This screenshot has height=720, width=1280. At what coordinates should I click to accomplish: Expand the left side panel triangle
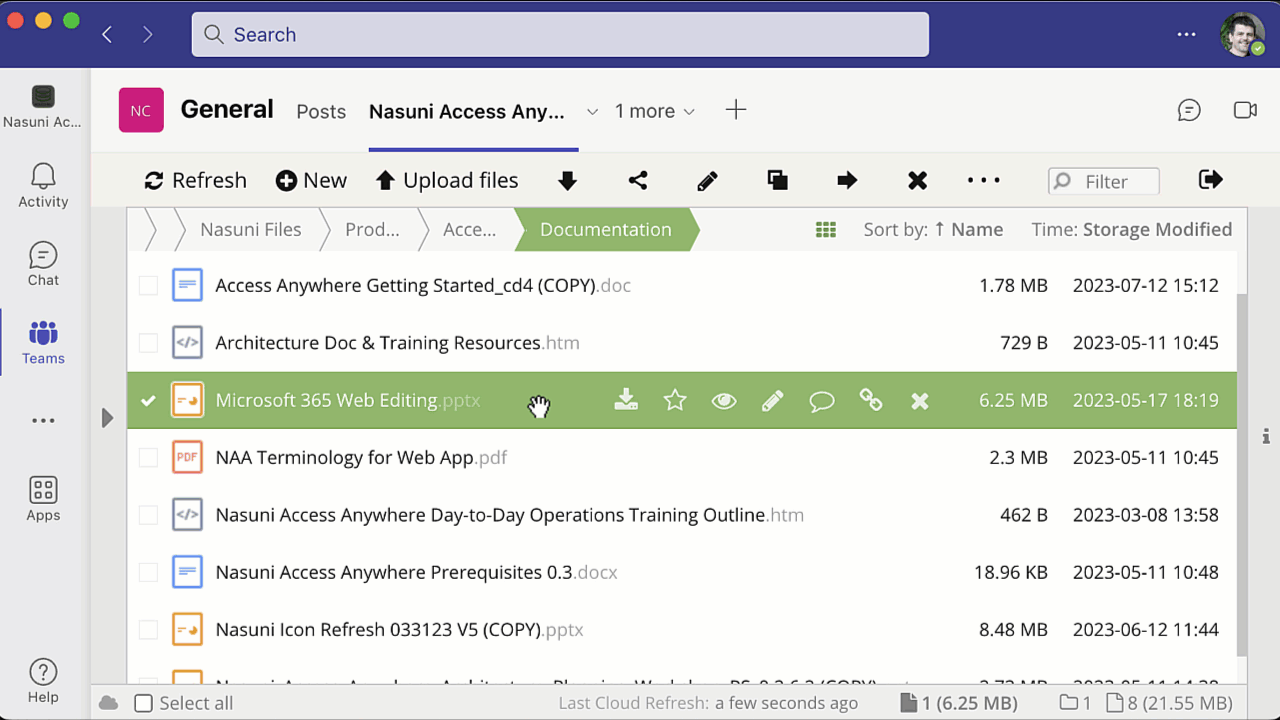(107, 418)
